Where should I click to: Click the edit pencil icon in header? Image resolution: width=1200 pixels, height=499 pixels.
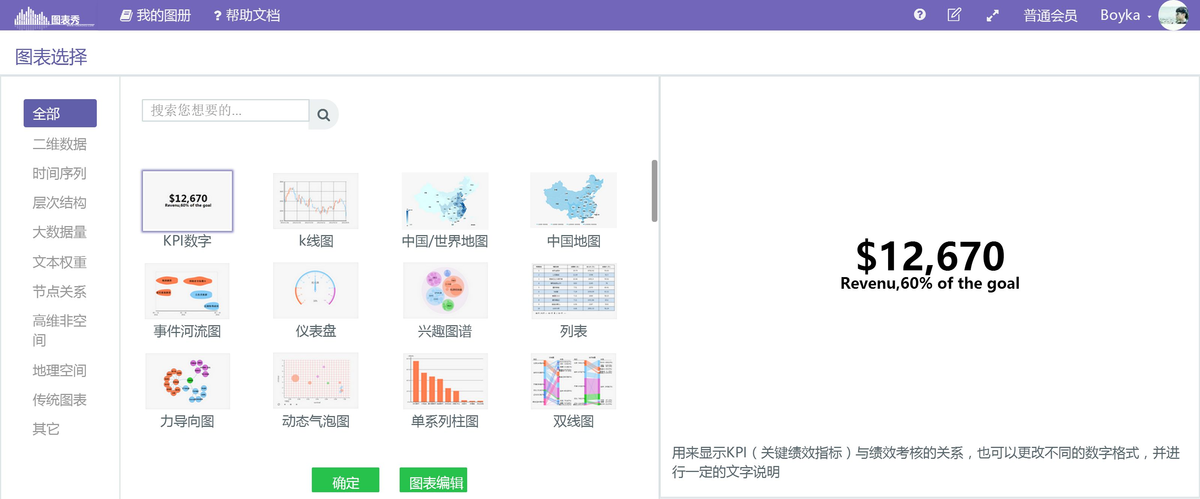tap(954, 15)
